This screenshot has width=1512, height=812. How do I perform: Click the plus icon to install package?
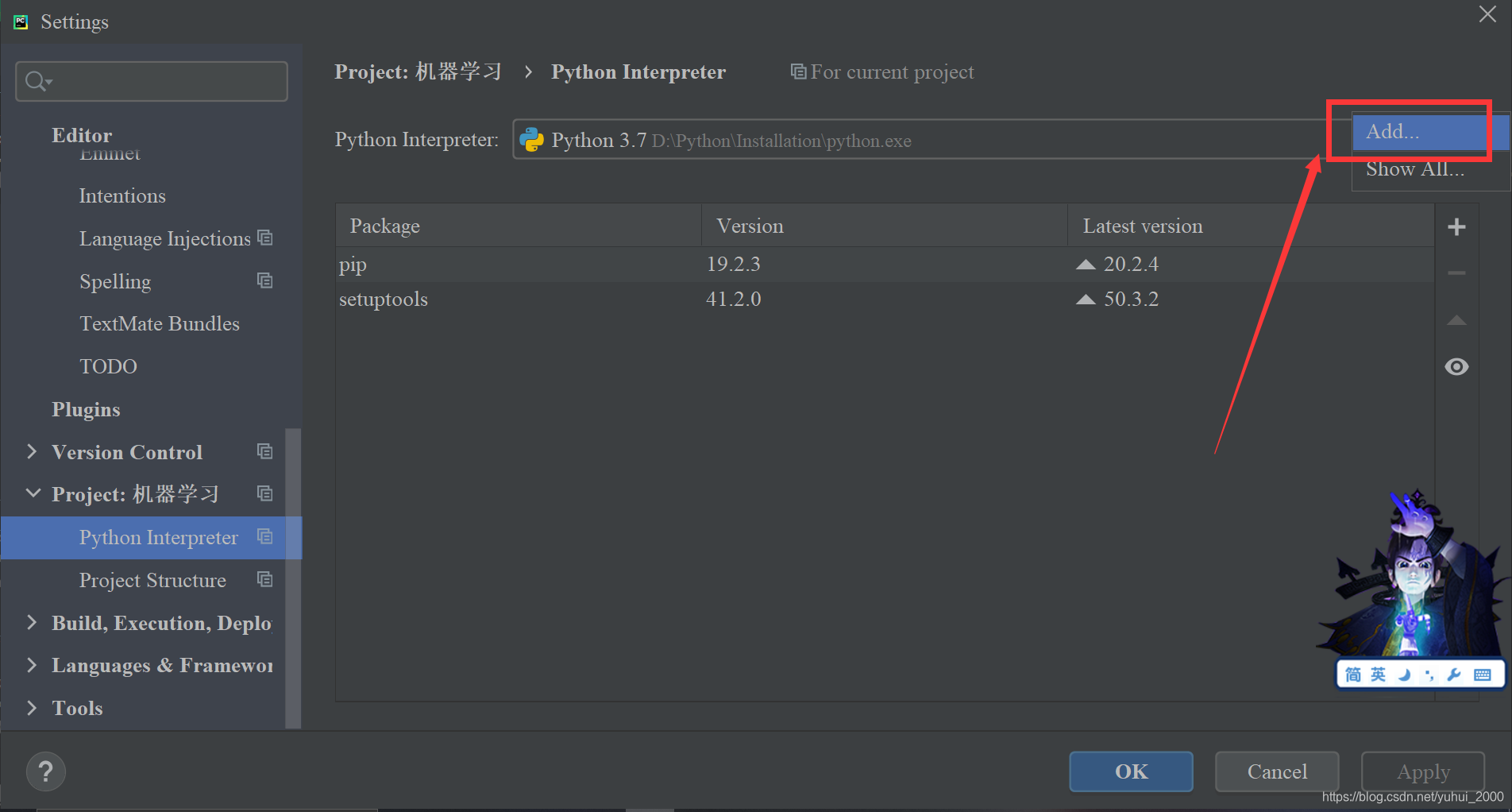tap(1456, 227)
